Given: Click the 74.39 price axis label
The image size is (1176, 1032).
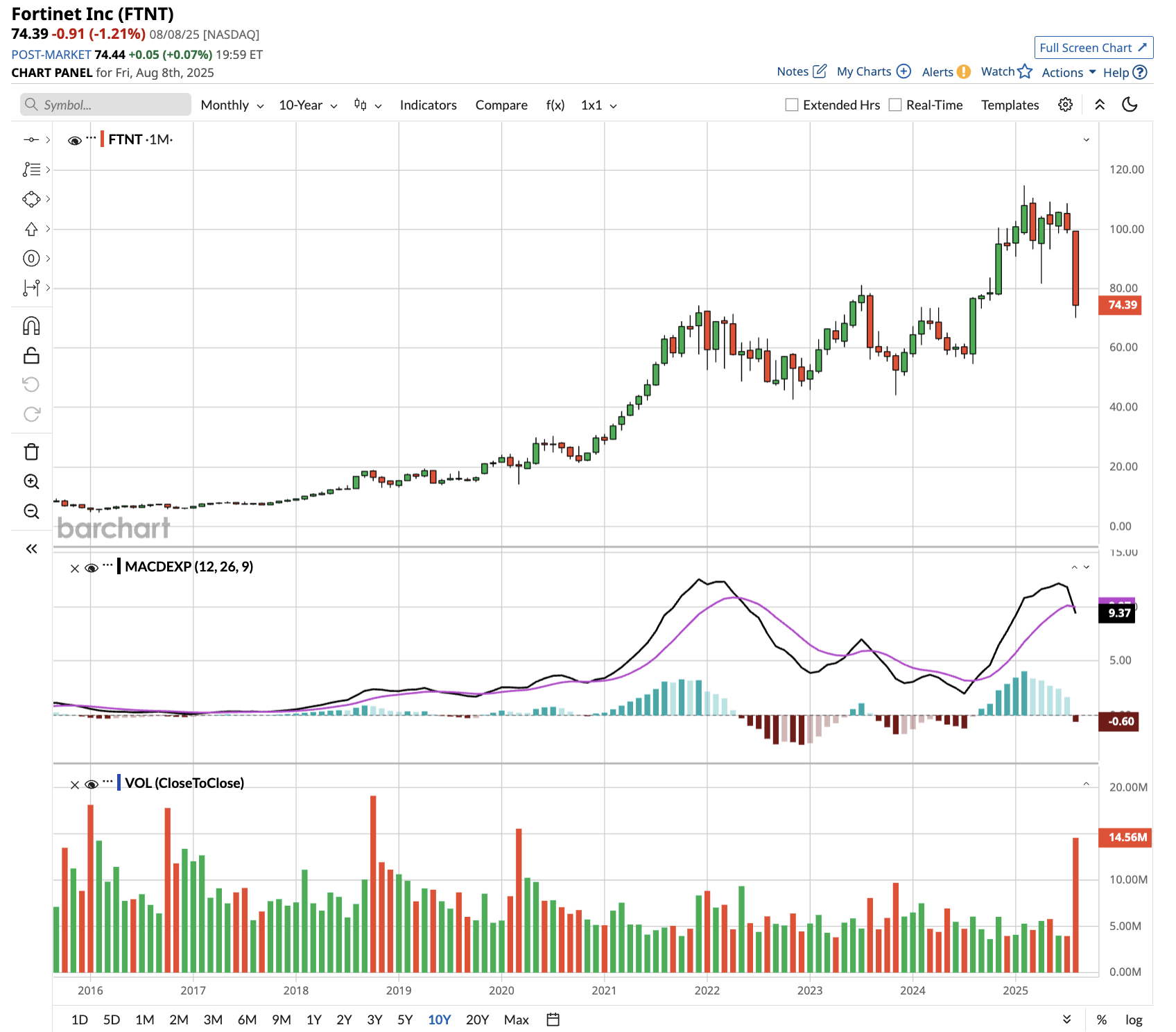Looking at the screenshot, I should 1120,305.
